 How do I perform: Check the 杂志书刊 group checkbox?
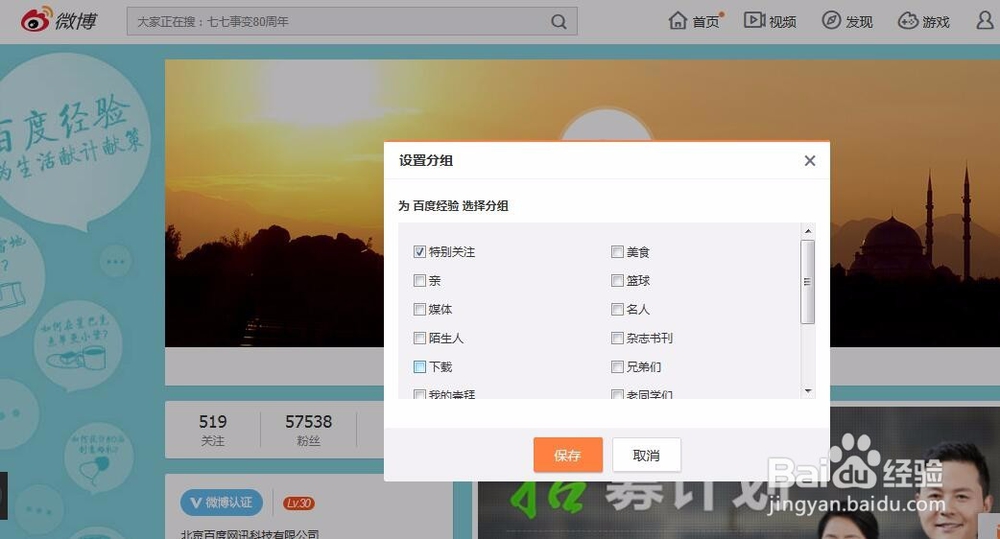coord(617,338)
